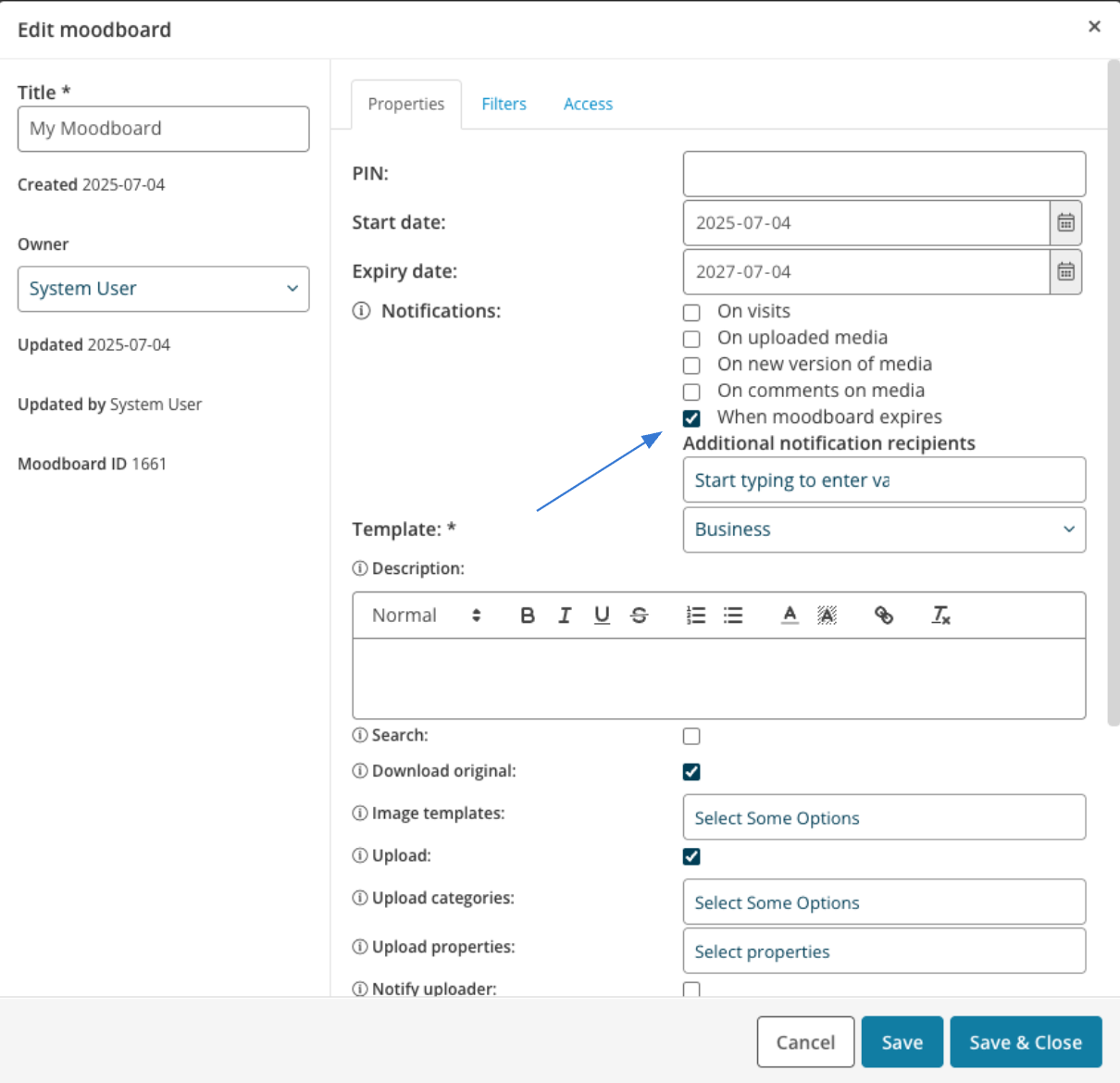The image size is (1120, 1083).
Task: Click the Save & Close button
Action: click(1026, 1042)
